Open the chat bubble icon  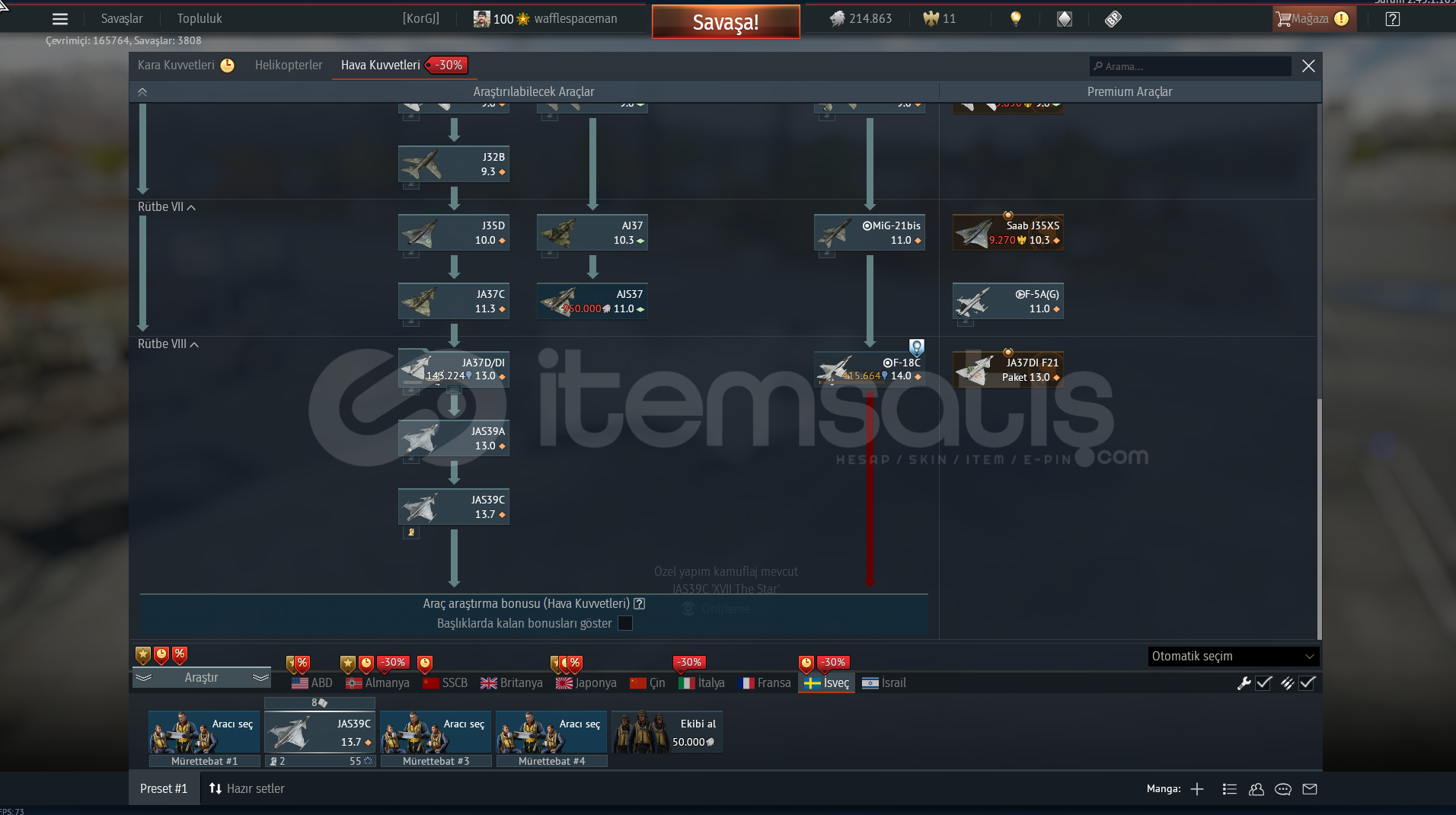coord(1283,789)
